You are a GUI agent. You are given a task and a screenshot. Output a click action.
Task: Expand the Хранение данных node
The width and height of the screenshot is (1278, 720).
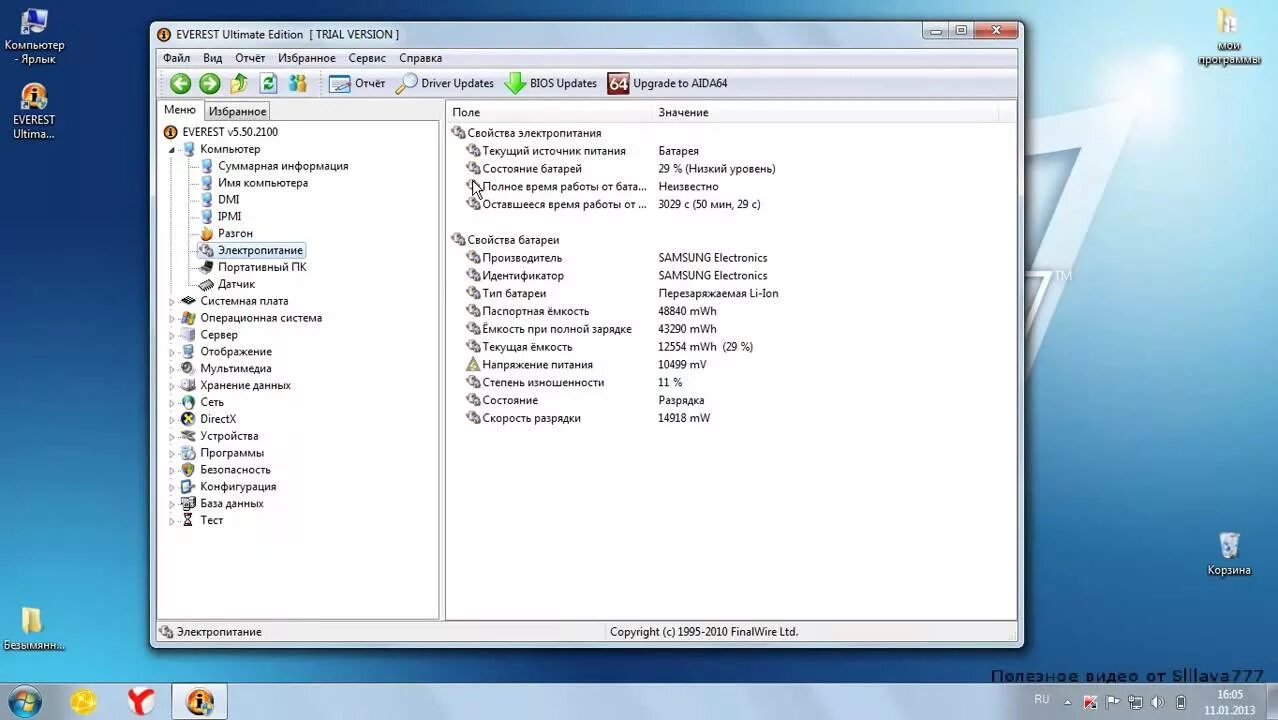pos(171,386)
